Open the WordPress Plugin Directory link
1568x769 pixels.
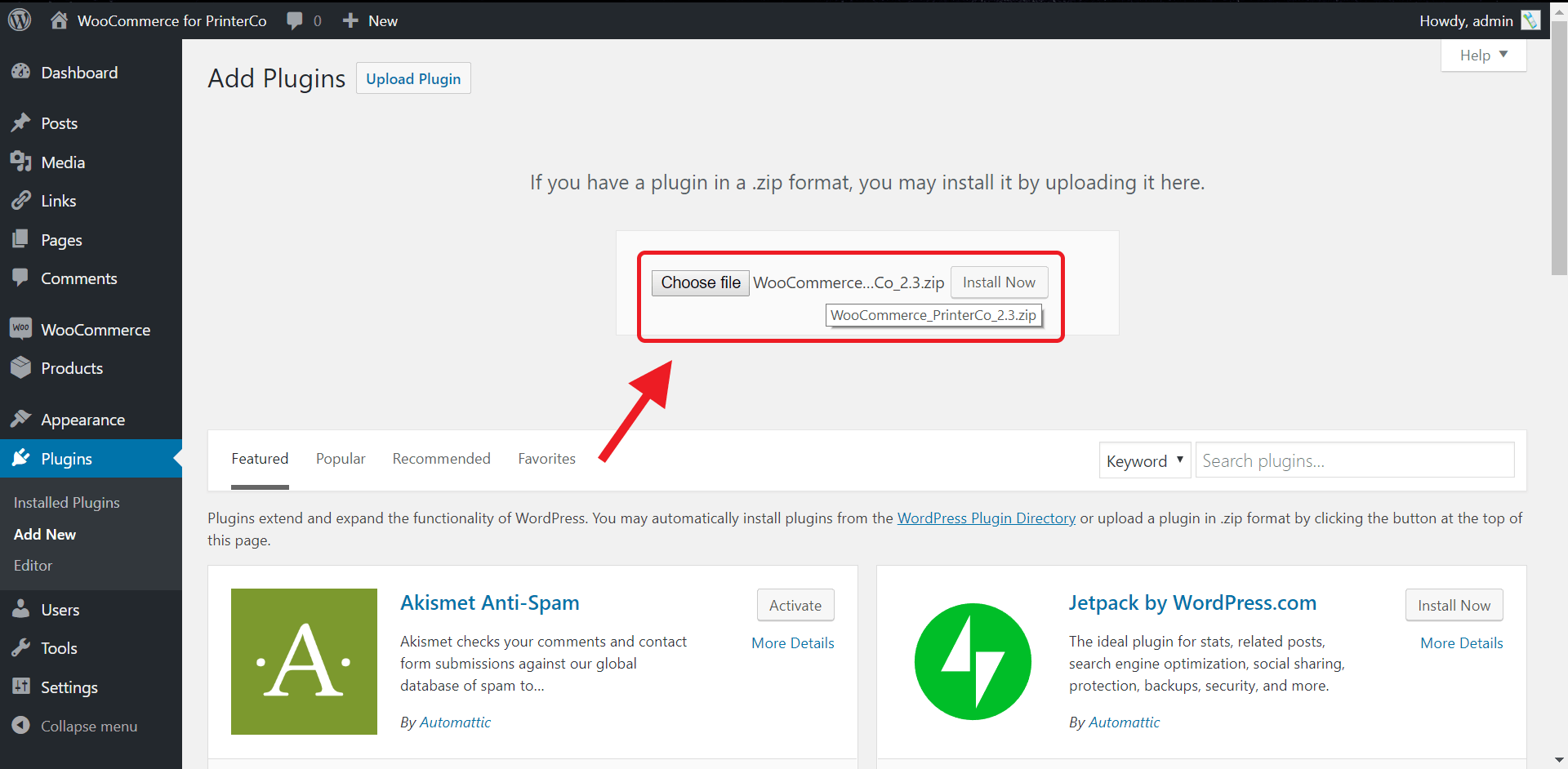coord(986,518)
